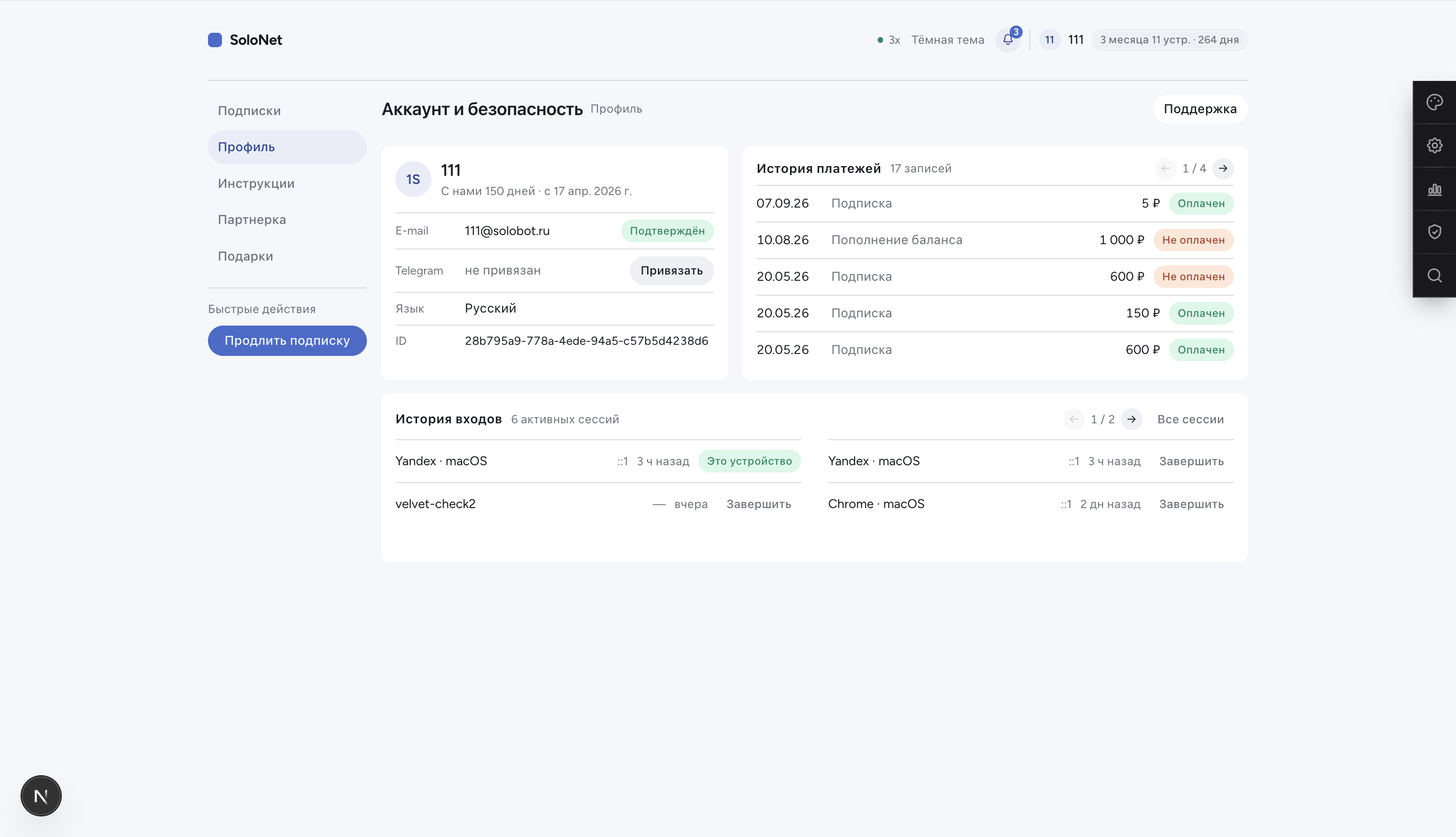Open Инструкции in the sidebar
The image size is (1456, 837).
point(286,183)
